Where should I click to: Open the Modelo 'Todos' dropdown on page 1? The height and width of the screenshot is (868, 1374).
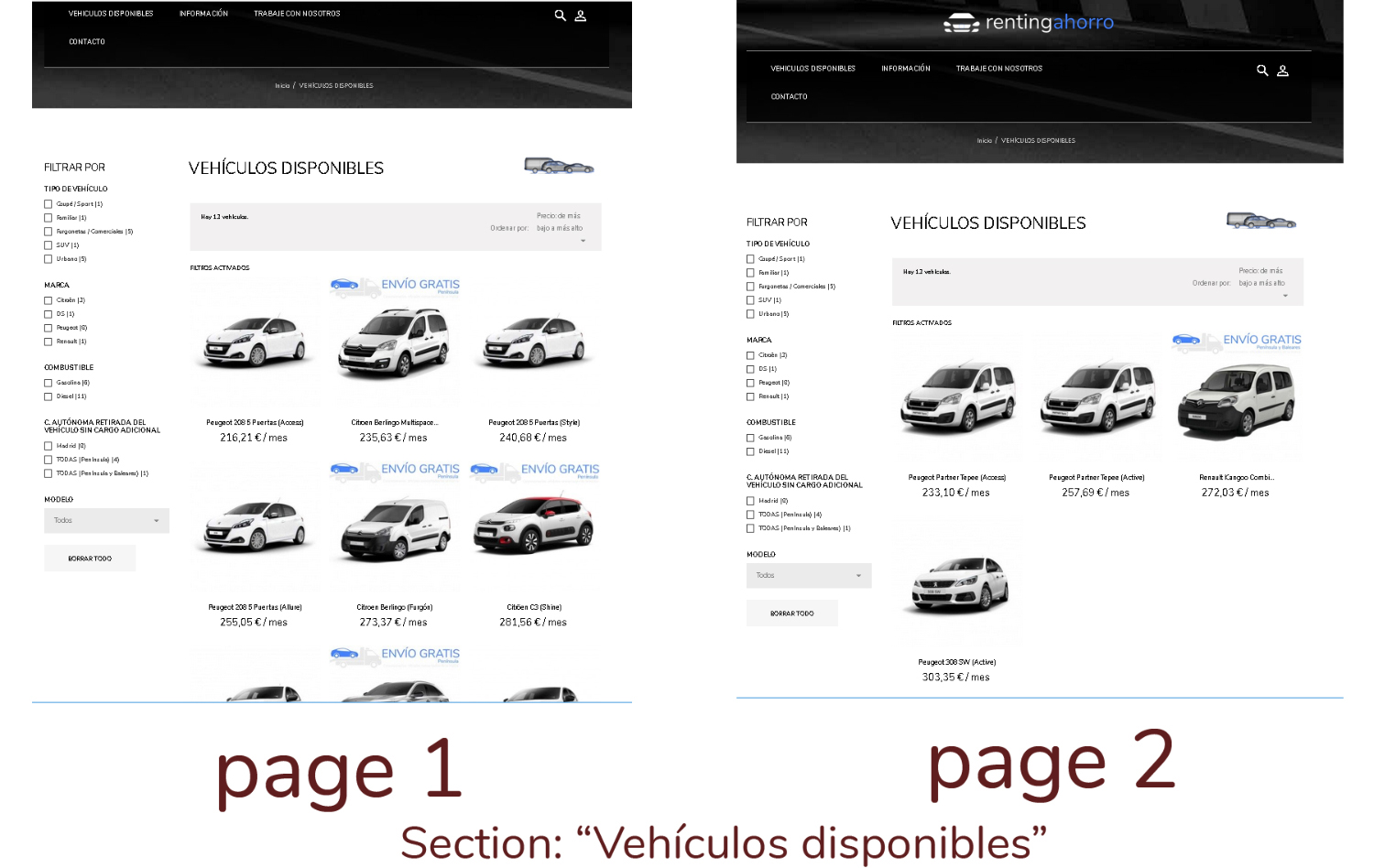106,521
